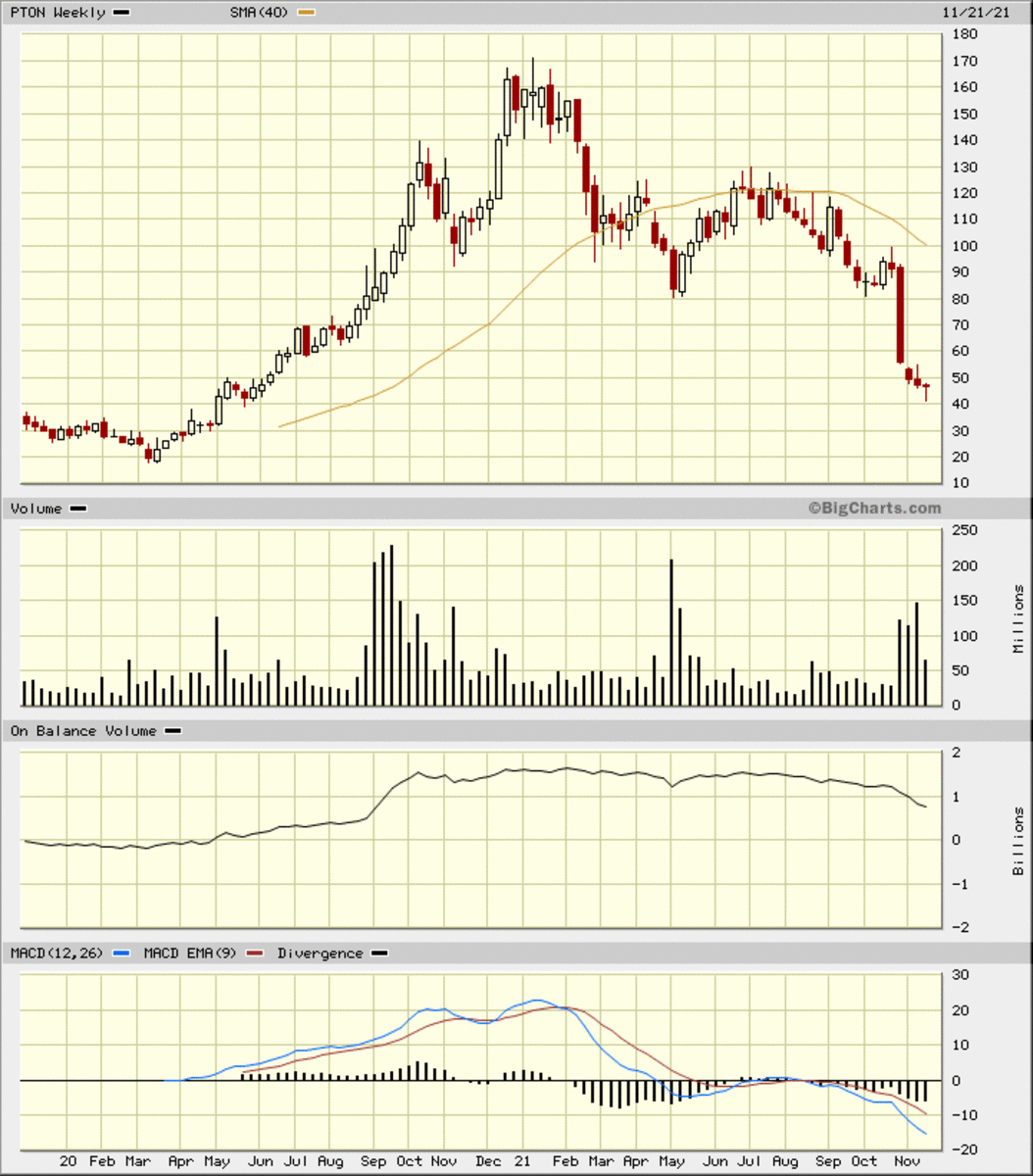The width and height of the screenshot is (1033, 1176).
Task: Click the black PTON Weekly legend swatch
Action: pos(122,13)
